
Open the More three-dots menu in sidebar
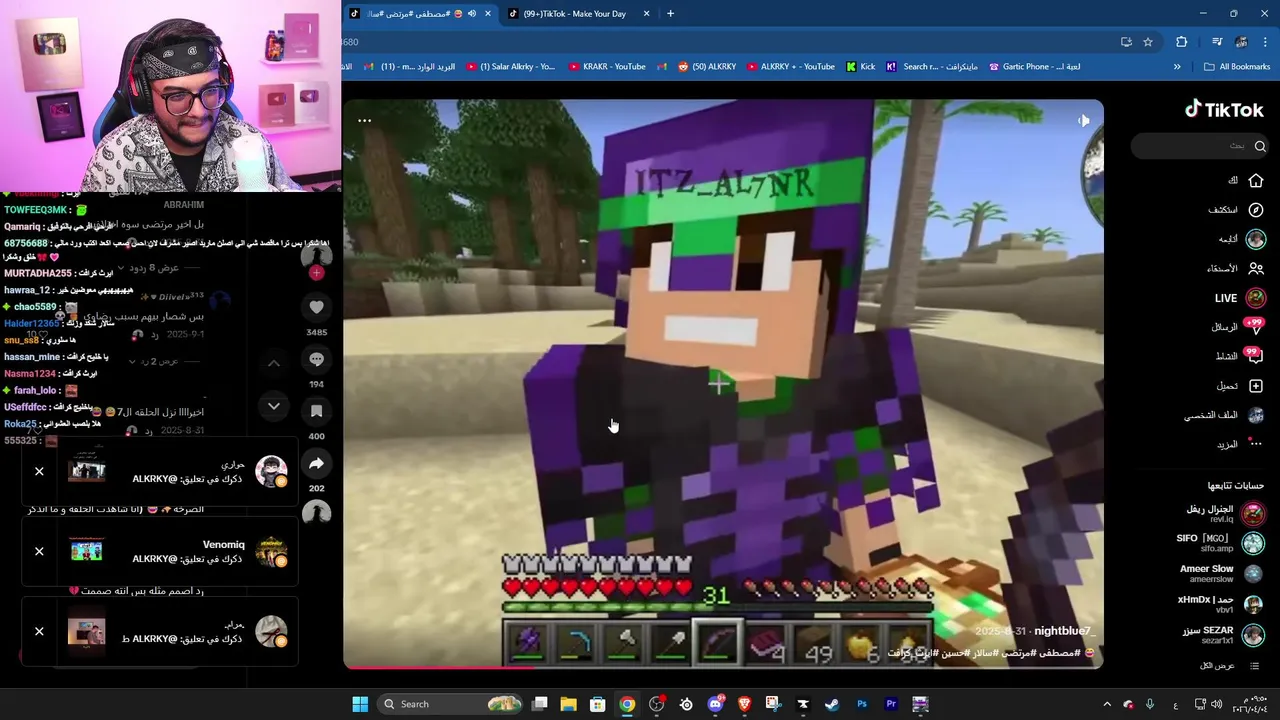pyautogui.click(x=1256, y=444)
